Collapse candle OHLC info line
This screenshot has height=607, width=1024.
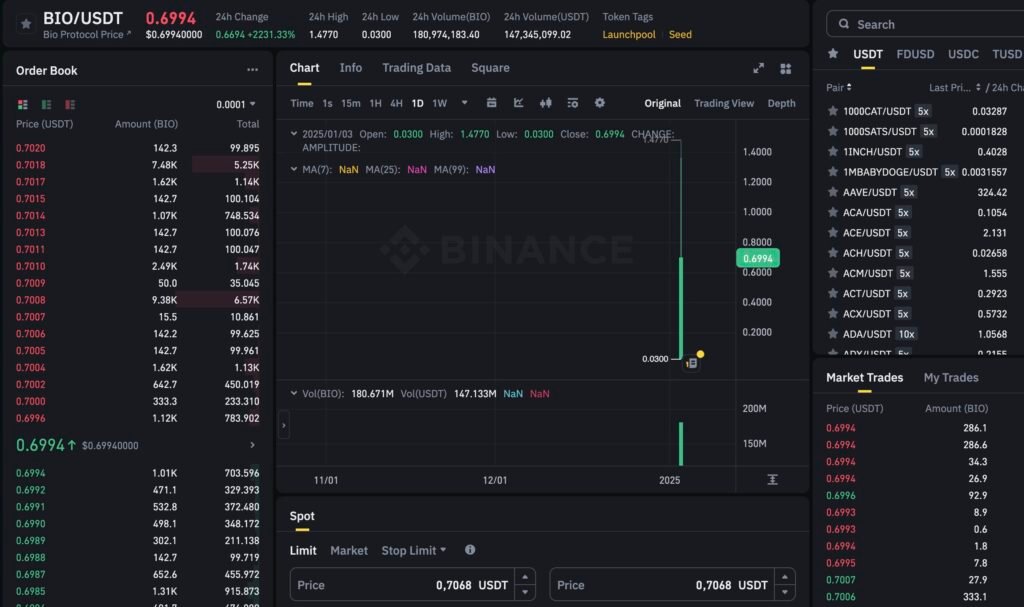pos(294,134)
